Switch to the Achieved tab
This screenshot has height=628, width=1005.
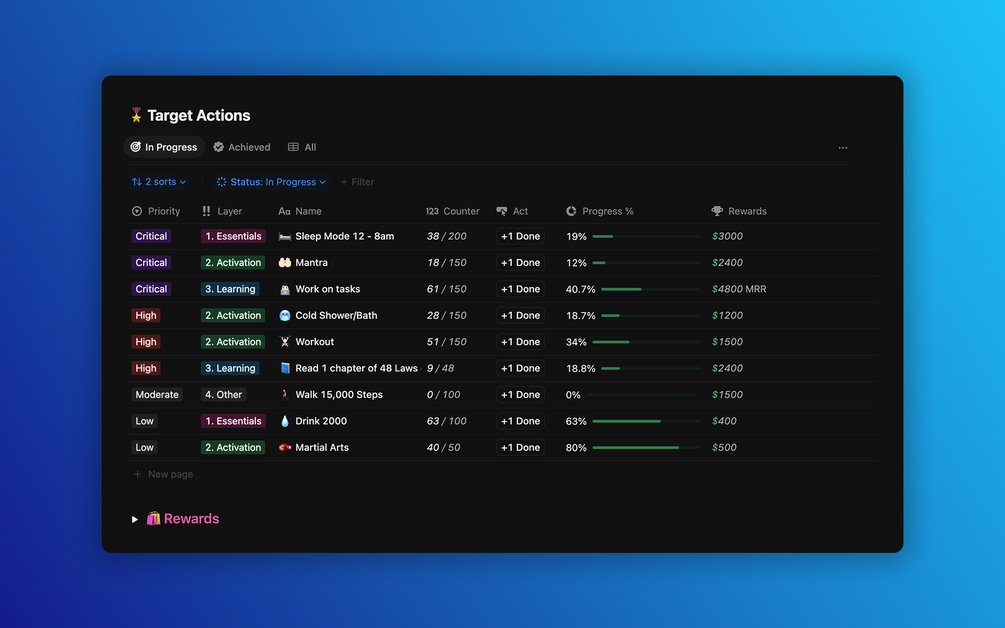point(242,147)
